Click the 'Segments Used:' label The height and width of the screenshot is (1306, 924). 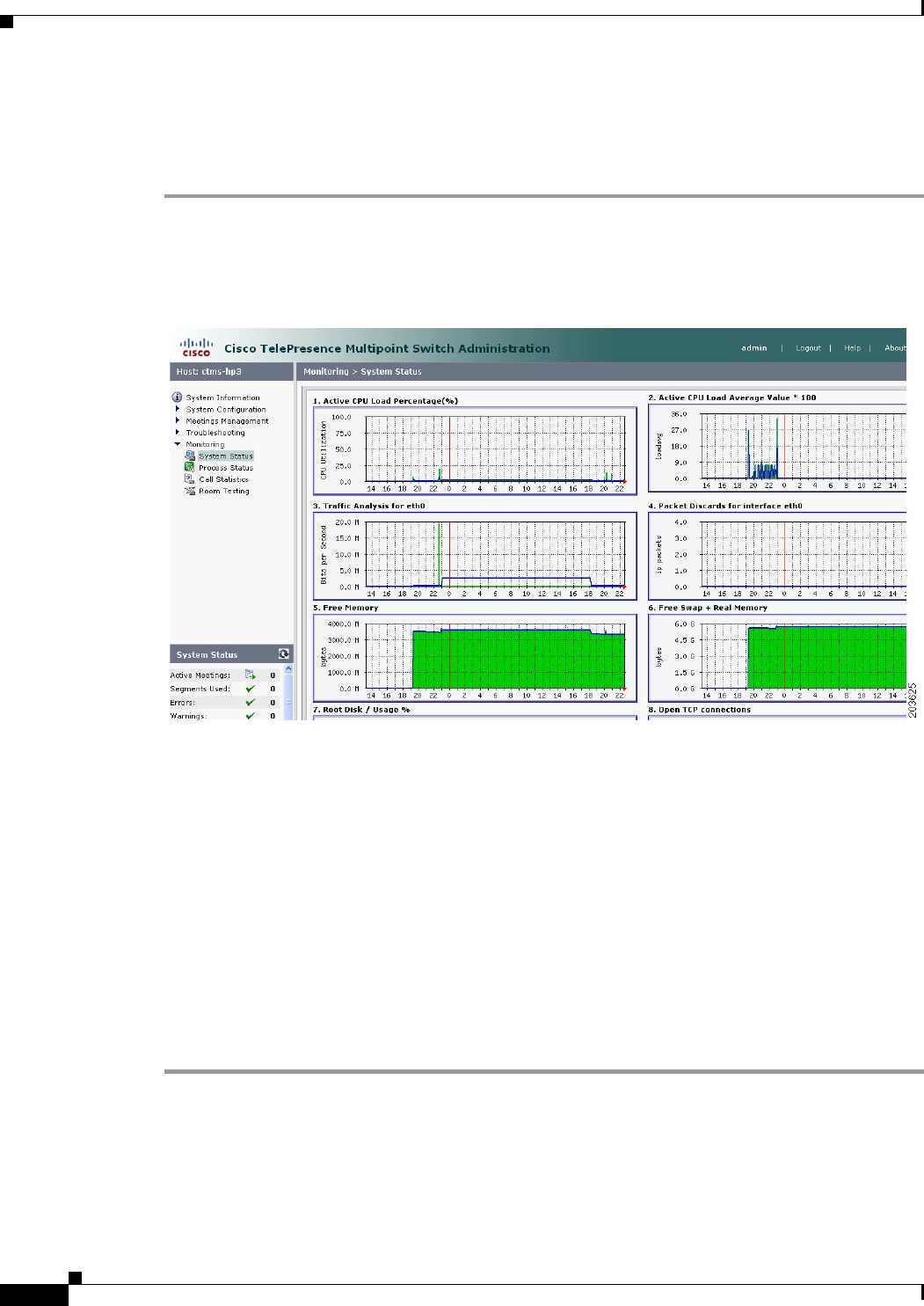pos(200,689)
